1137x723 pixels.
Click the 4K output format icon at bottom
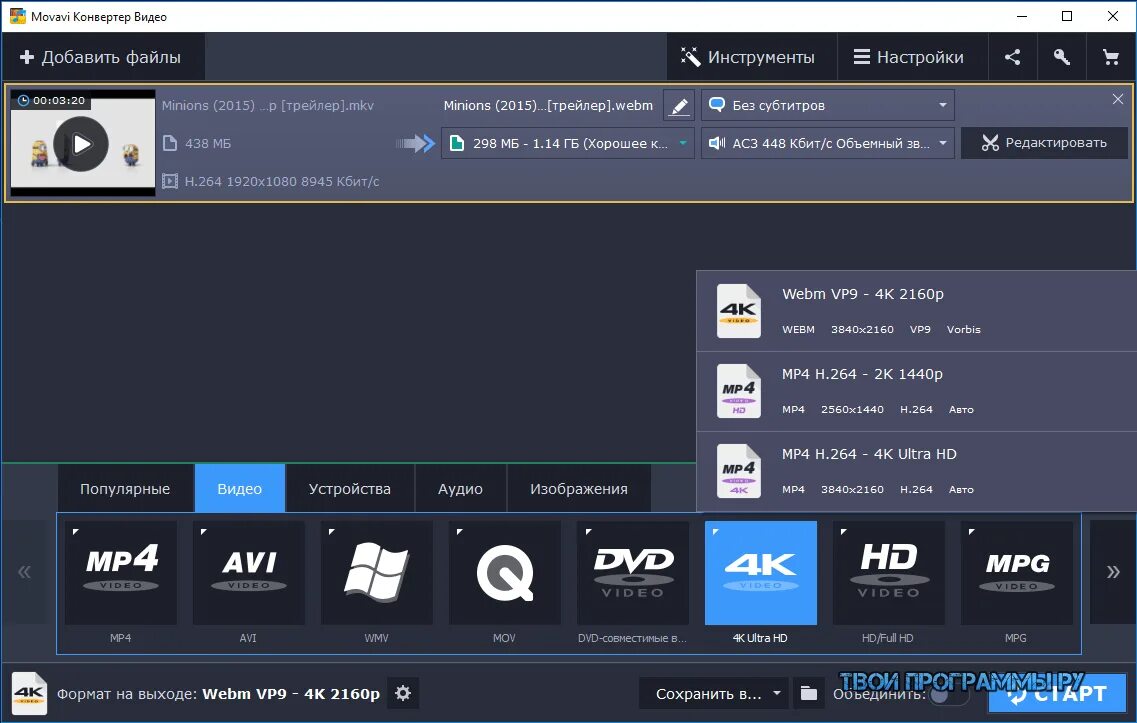[30, 694]
